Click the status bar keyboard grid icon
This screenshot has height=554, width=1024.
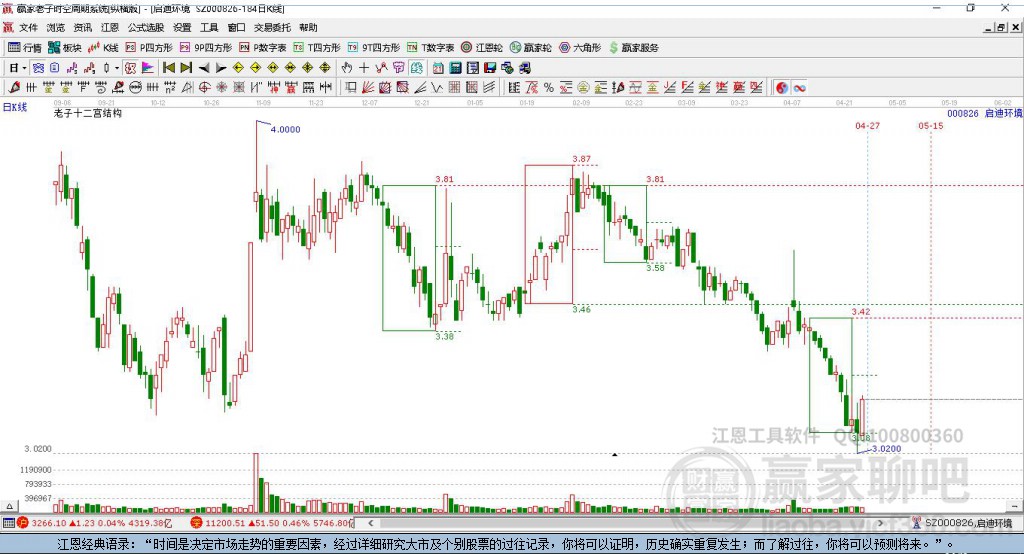pos(8,523)
